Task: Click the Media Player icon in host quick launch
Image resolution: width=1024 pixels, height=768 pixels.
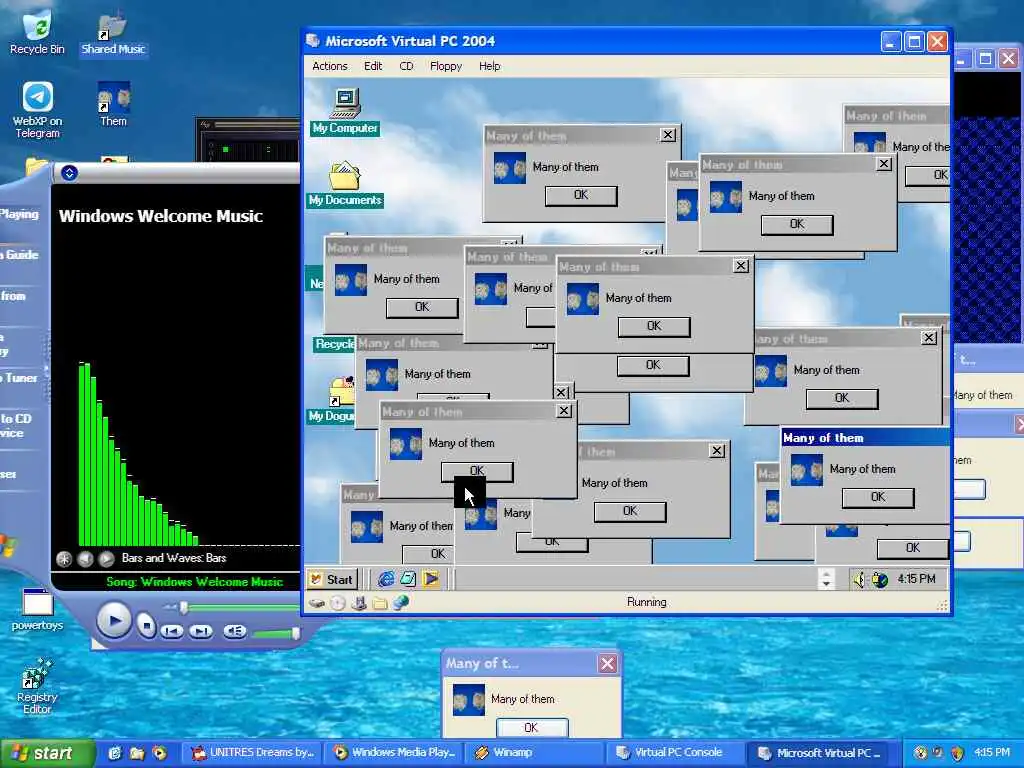Action: click(x=159, y=753)
